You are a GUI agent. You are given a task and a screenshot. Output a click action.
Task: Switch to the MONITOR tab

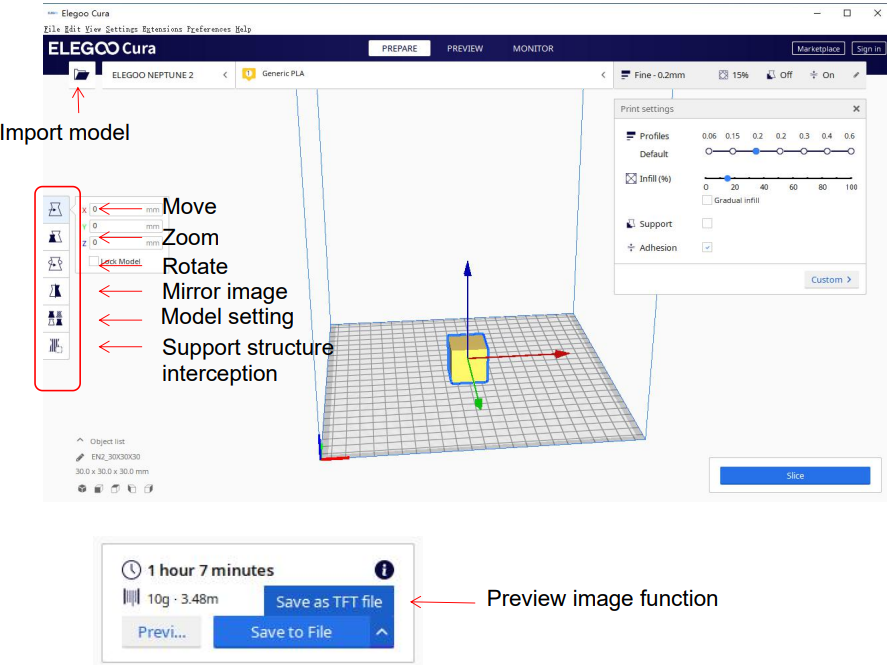click(533, 49)
